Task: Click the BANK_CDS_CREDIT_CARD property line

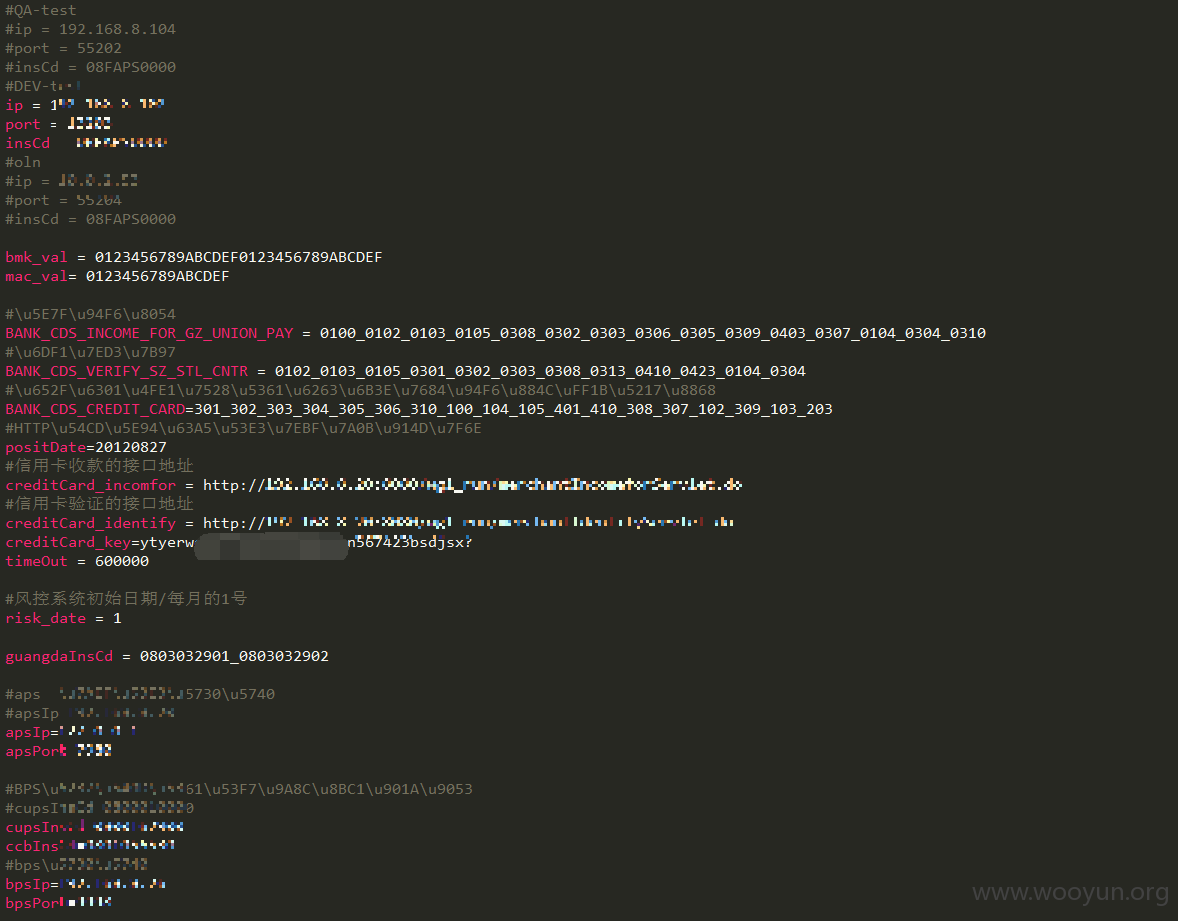Action: click(x=418, y=409)
